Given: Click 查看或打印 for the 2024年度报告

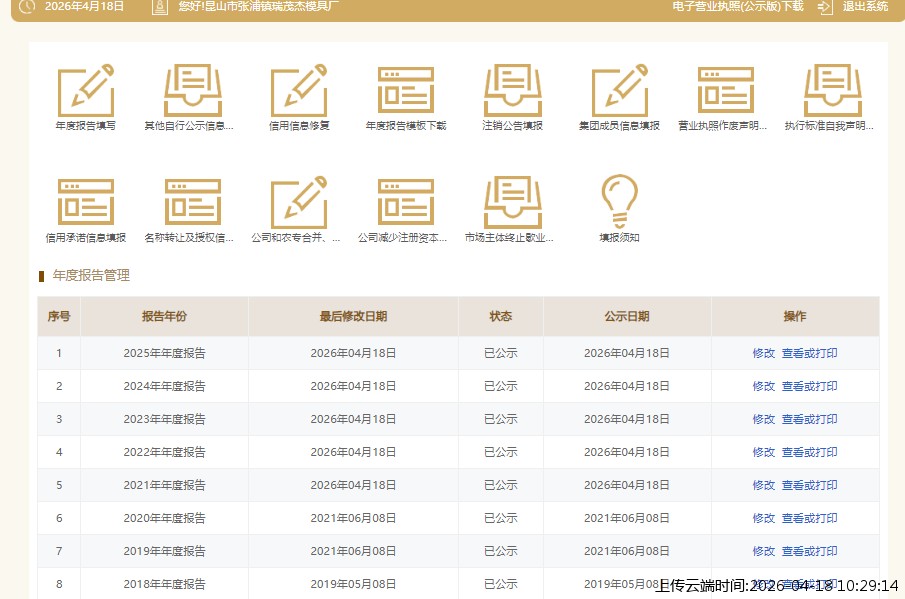Looking at the screenshot, I should [809, 386].
